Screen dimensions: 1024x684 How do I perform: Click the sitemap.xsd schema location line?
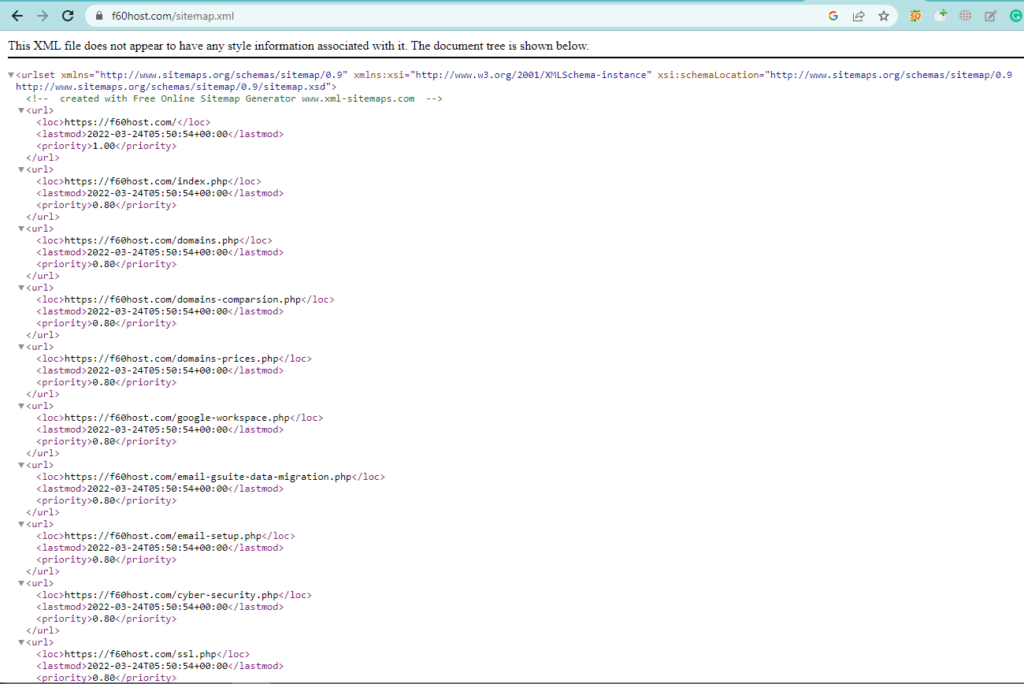tap(176, 86)
